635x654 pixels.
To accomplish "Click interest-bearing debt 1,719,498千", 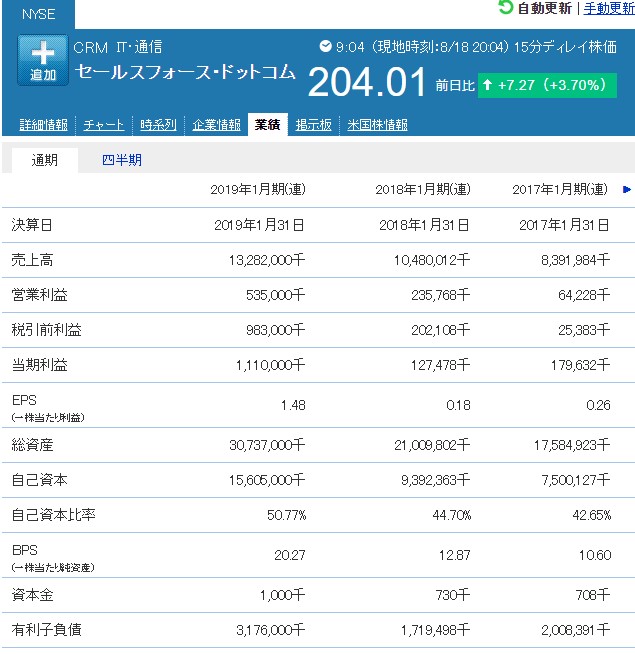I will point(436,631).
